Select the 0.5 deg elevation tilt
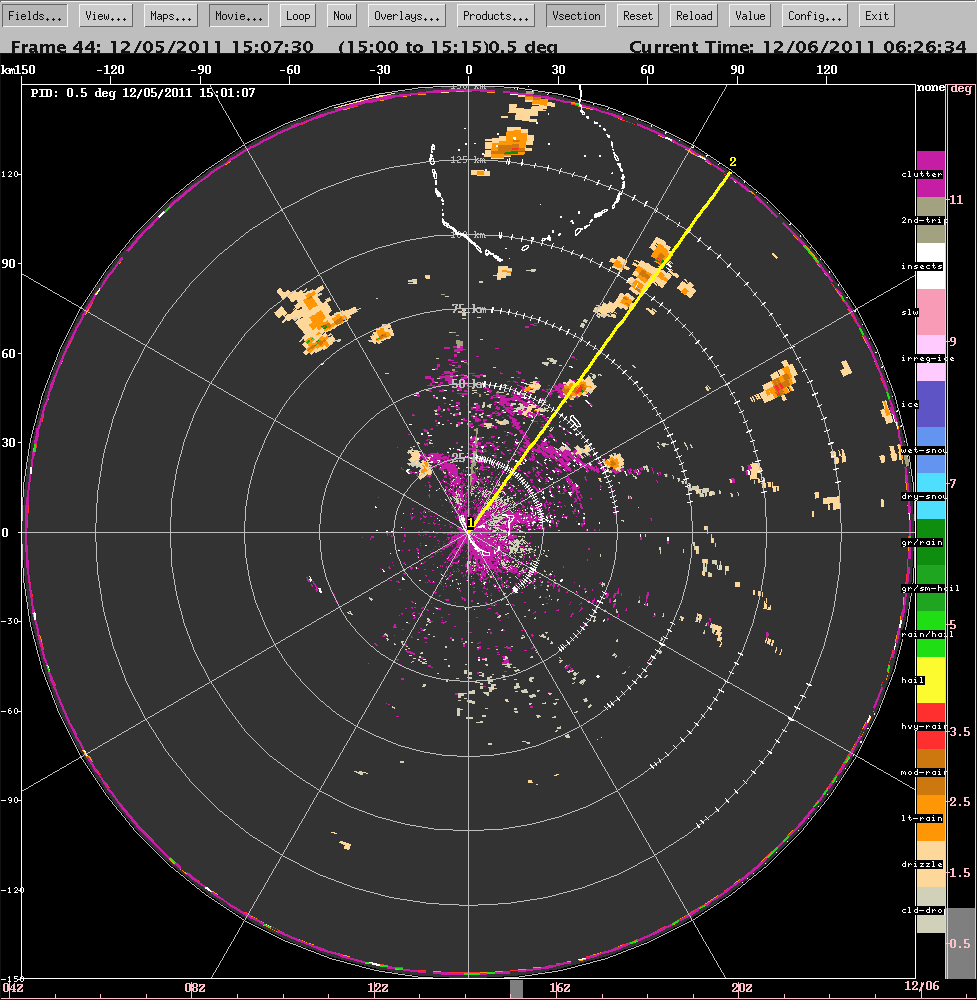This screenshot has width=977, height=1000. point(960,943)
